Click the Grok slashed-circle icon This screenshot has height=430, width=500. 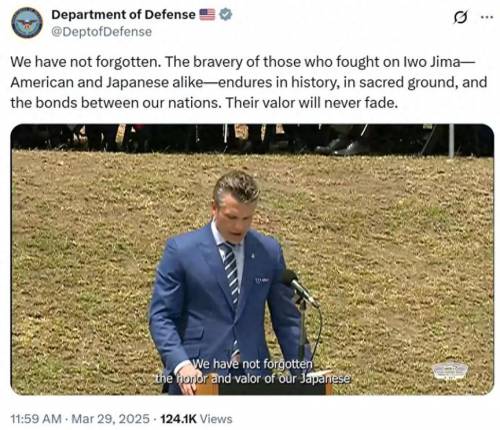point(460,17)
